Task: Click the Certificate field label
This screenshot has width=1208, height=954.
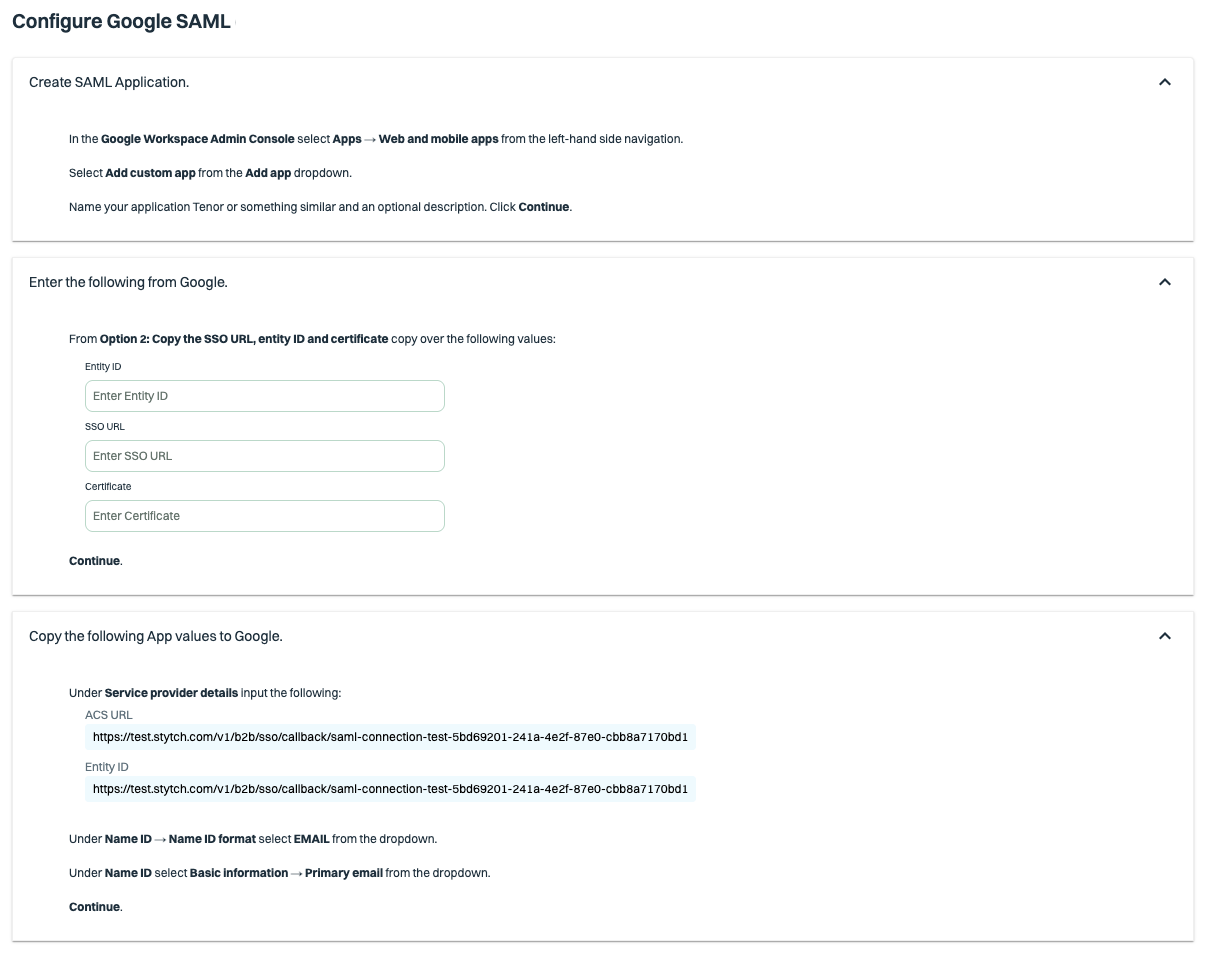Action: pos(108,487)
